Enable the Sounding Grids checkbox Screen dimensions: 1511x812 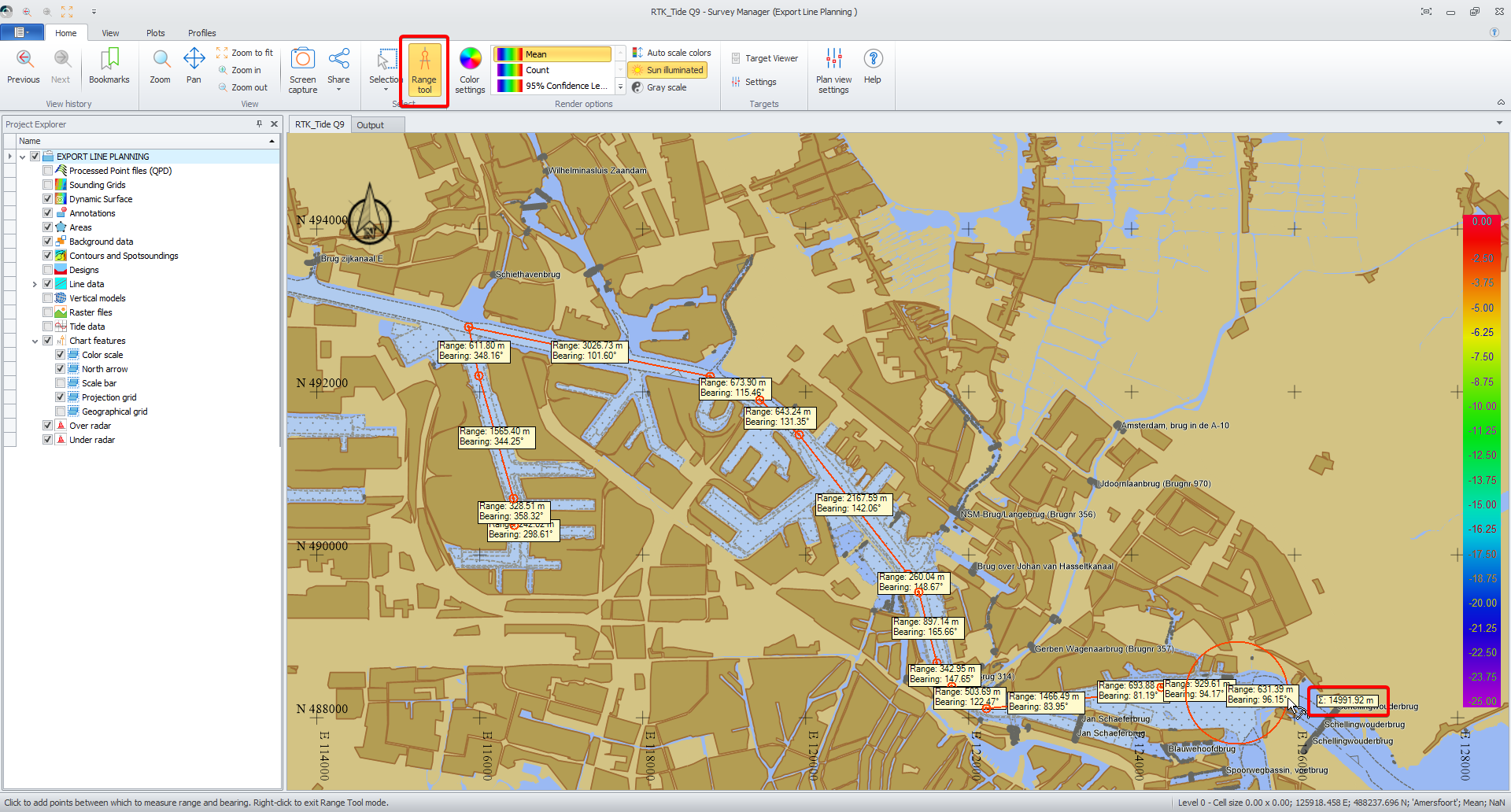pyautogui.click(x=48, y=185)
